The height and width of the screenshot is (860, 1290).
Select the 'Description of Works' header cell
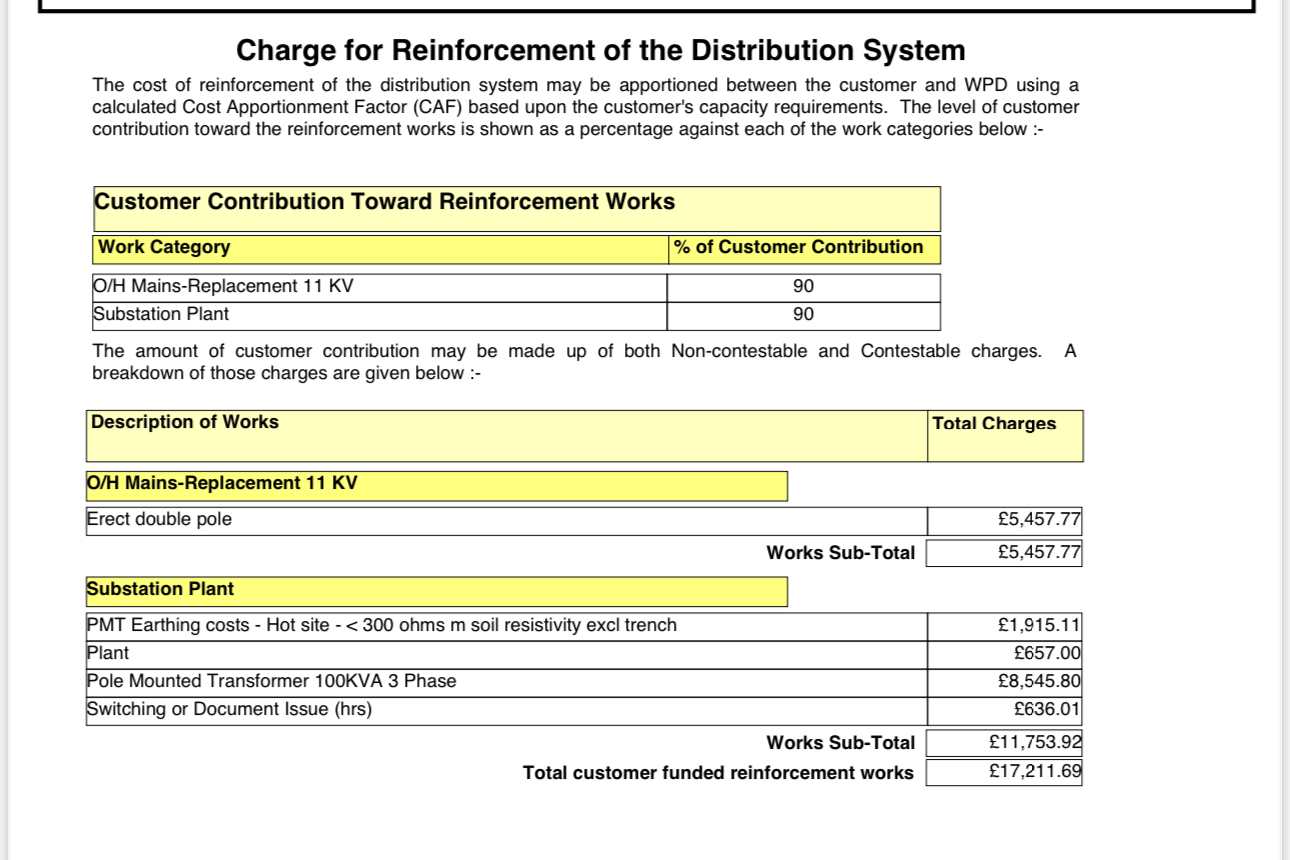507,436
